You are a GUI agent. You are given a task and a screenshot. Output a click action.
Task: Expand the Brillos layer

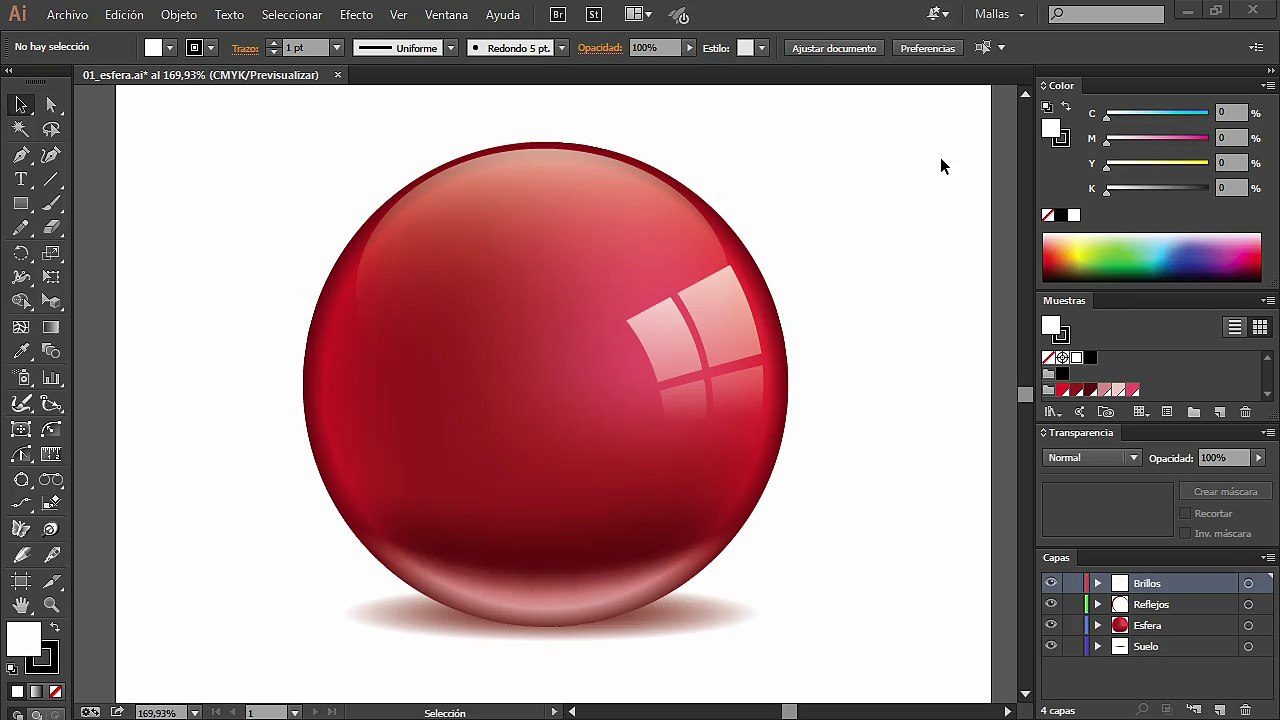1097,583
